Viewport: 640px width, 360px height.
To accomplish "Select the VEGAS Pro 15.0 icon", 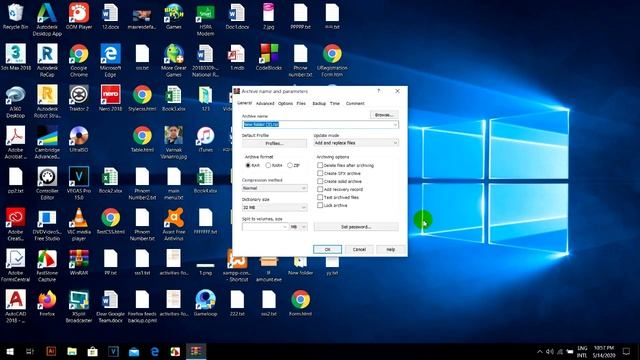I will 79,183.
